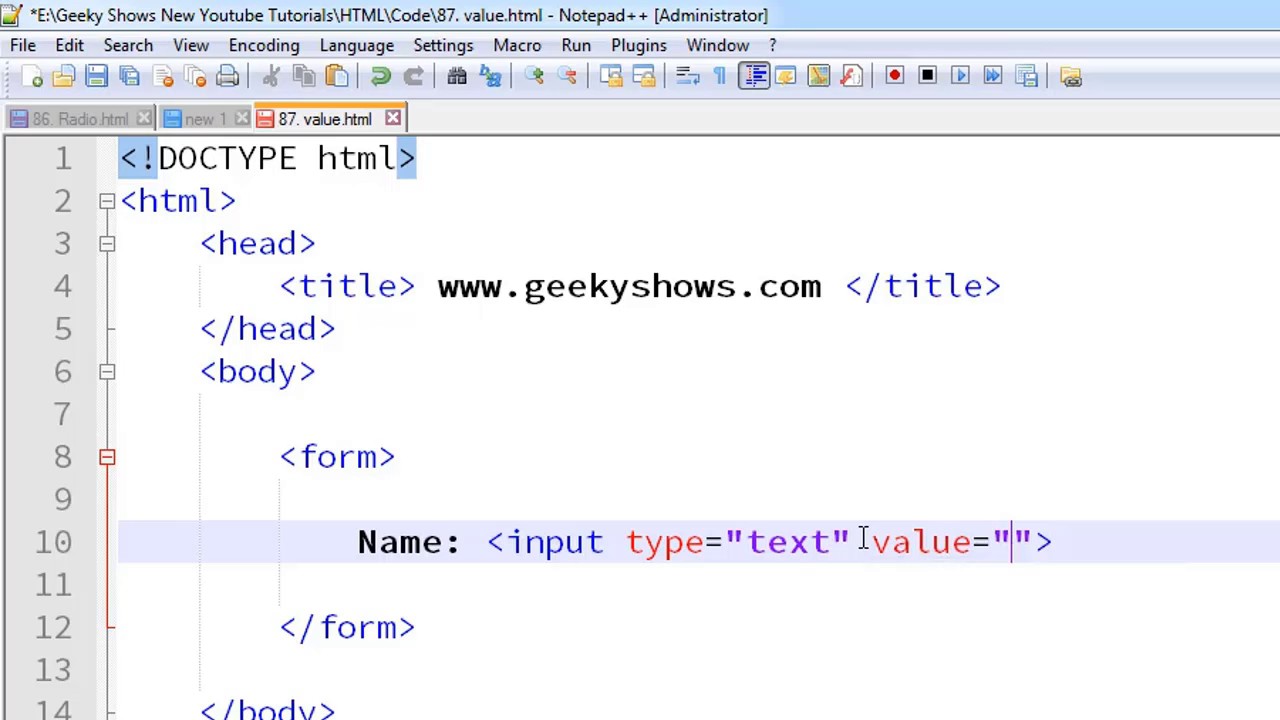Screen dimensions: 1280x720
Task: Start recording a macro with the red dot
Action: pos(894,76)
